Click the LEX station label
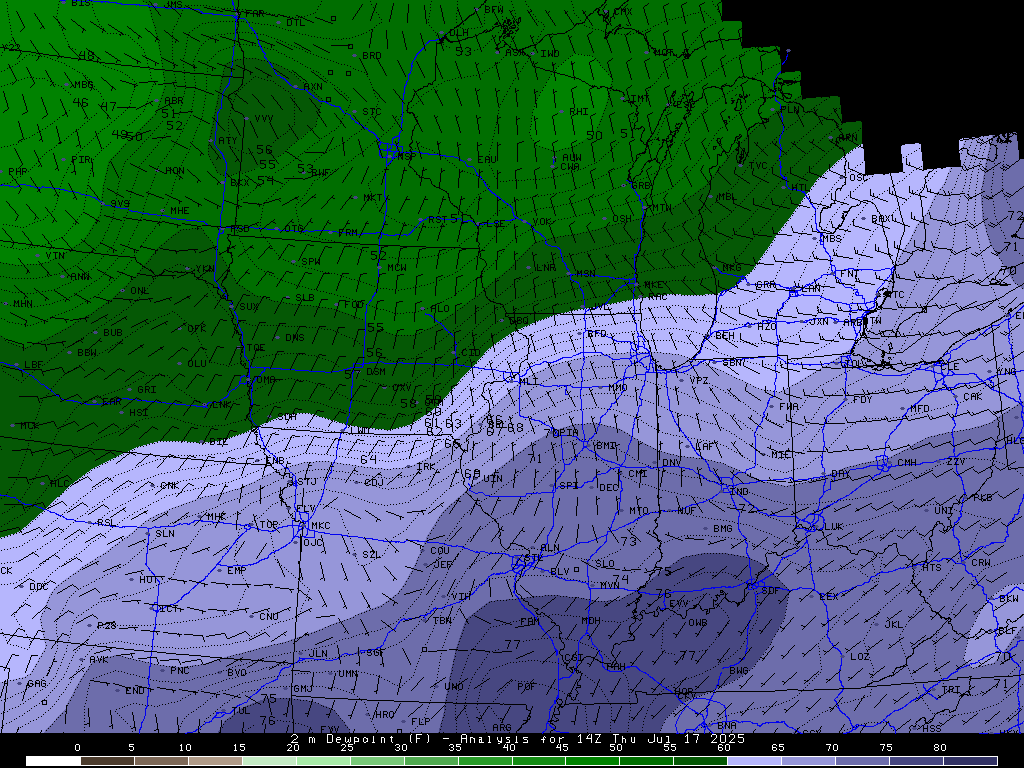Viewport: 1024px width, 768px height. click(x=829, y=597)
